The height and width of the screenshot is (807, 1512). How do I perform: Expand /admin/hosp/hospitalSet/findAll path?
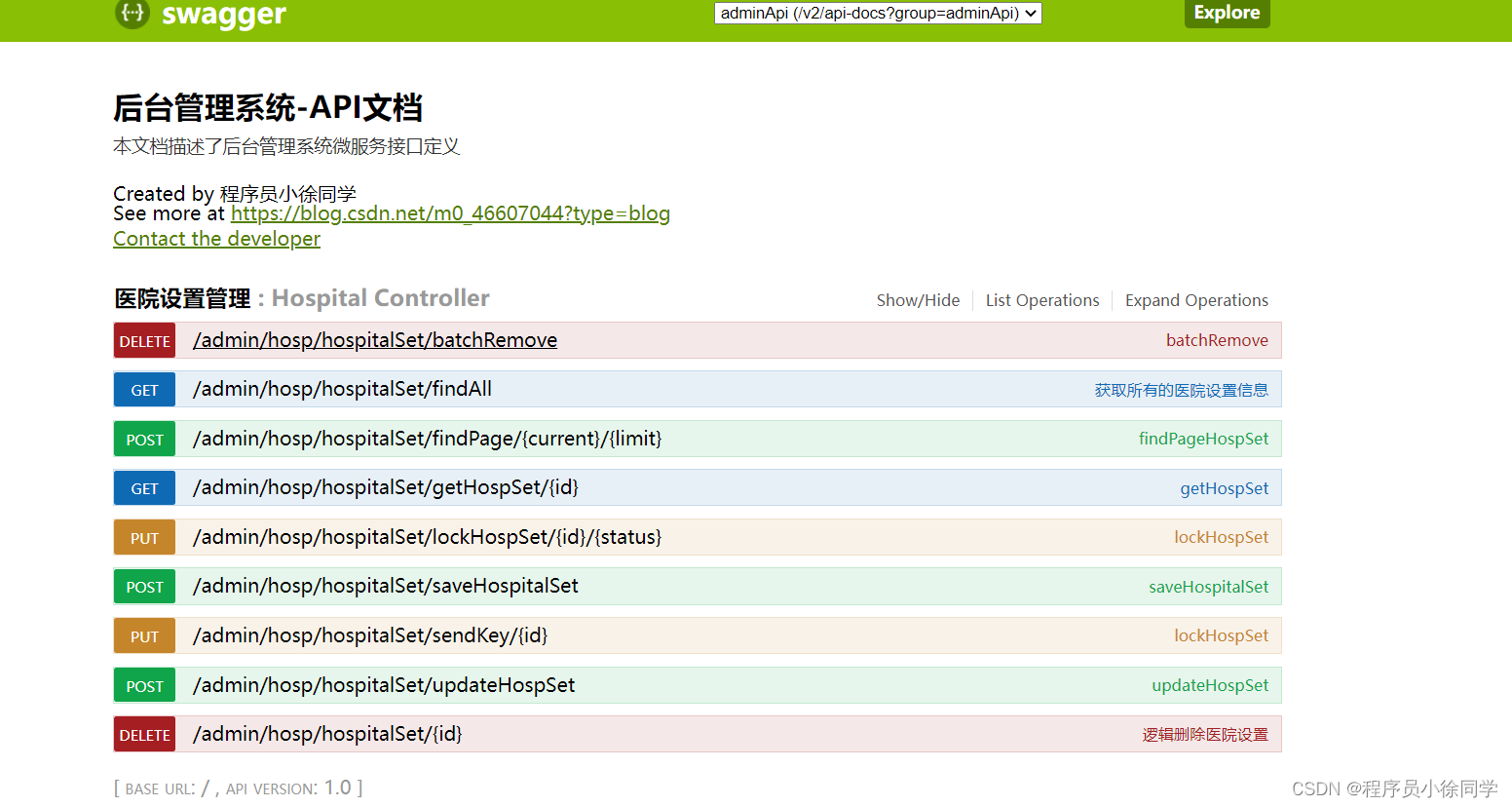coord(342,389)
